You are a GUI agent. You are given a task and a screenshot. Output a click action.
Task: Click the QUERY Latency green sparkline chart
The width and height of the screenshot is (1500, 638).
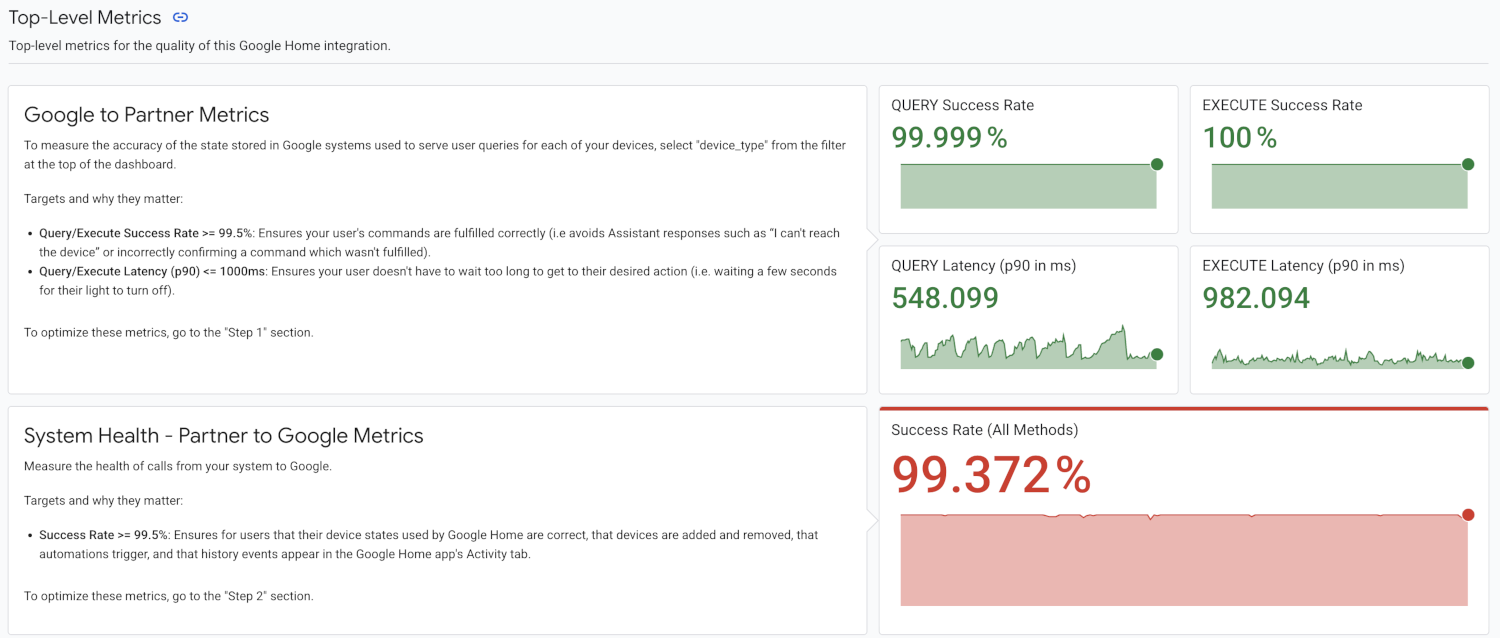[1027, 352]
